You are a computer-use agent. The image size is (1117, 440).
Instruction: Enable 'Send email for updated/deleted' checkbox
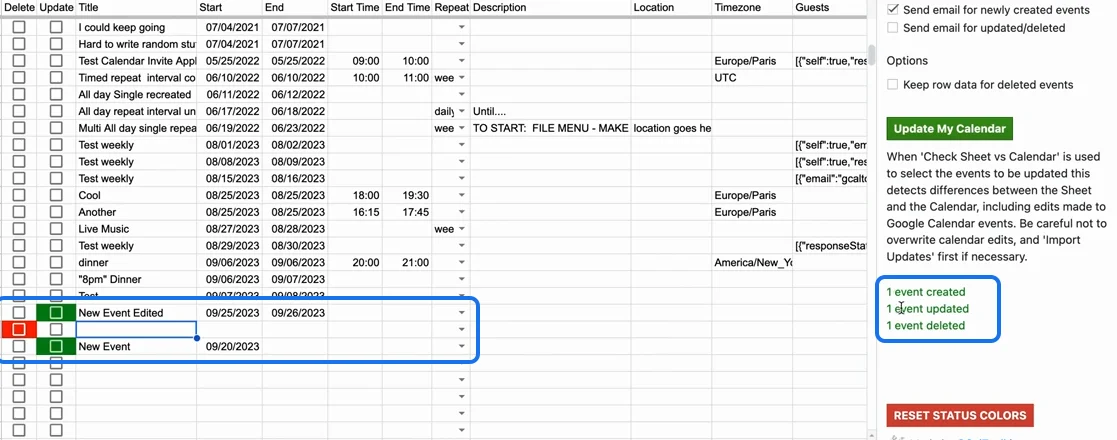893,28
